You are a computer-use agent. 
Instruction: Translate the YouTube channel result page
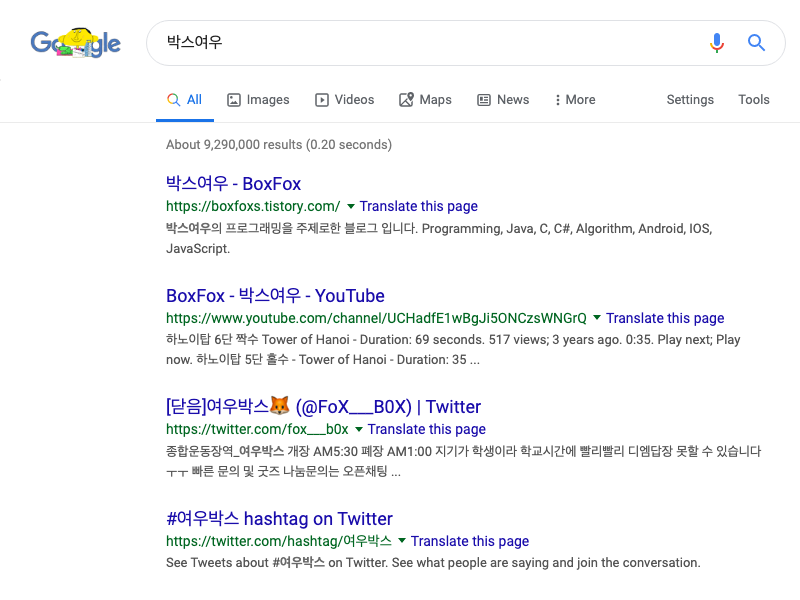point(665,318)
